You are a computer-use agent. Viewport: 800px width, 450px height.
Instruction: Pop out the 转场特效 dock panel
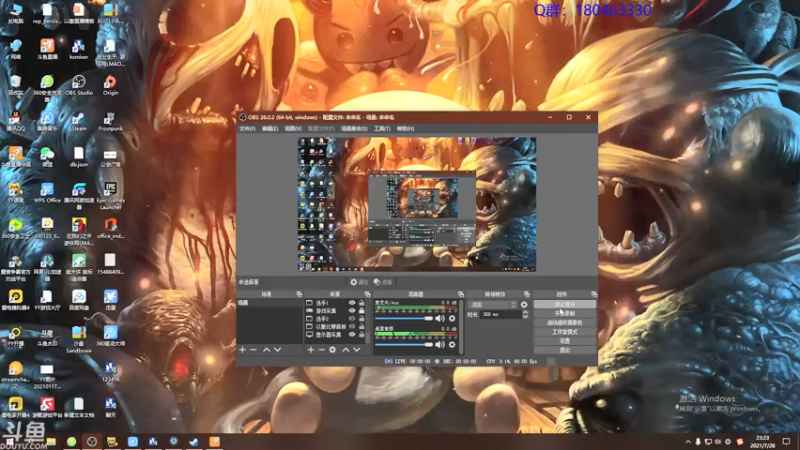527,294
